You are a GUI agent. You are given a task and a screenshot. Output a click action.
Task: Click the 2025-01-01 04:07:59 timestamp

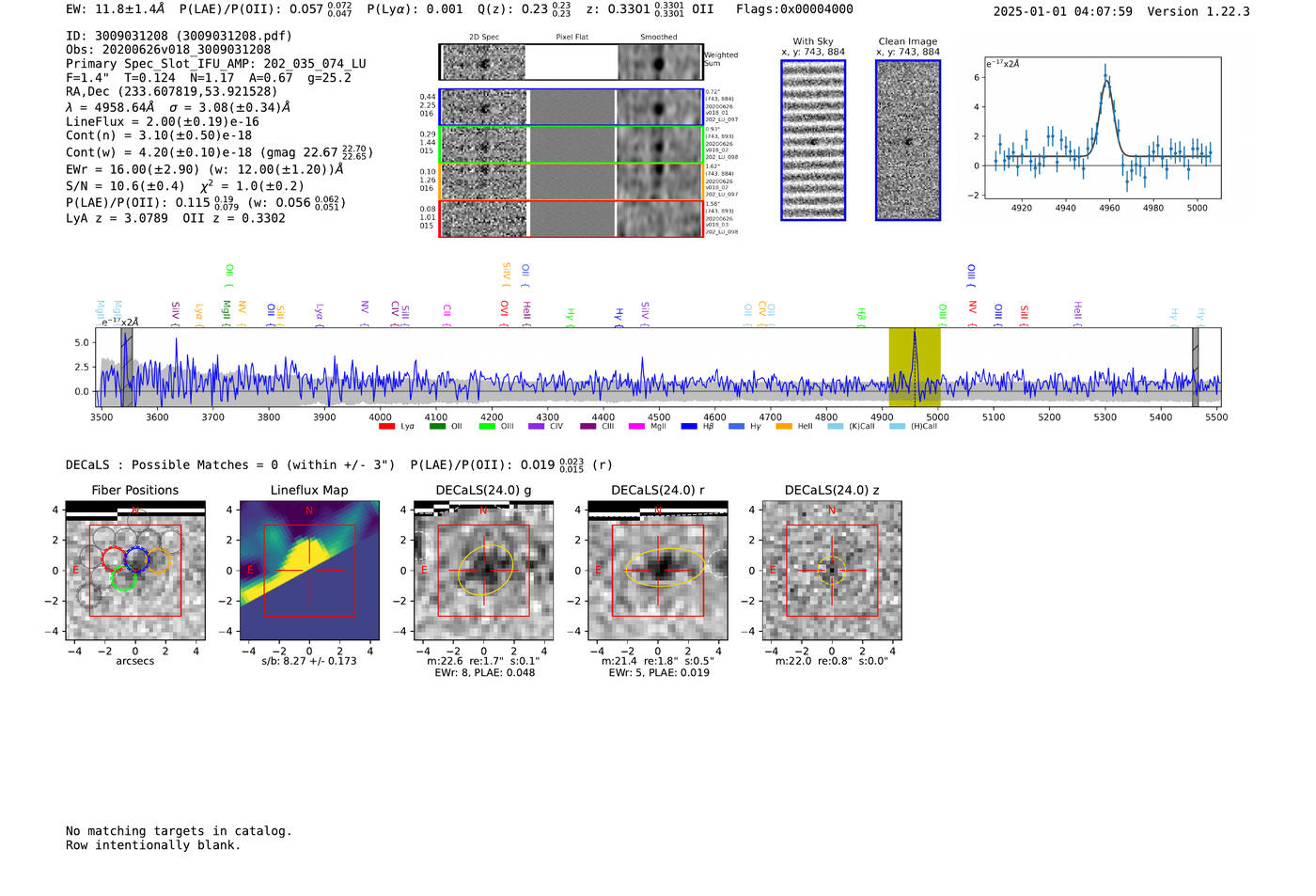[1063, 11]
